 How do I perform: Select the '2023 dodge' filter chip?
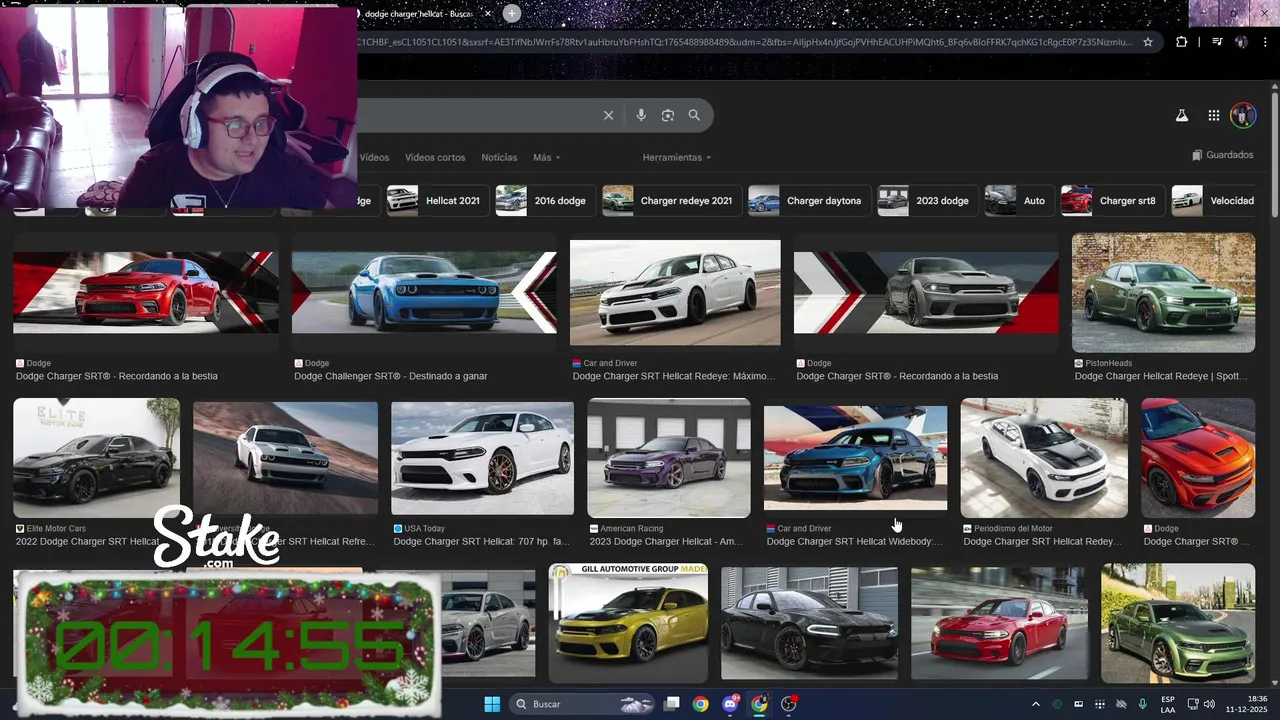coord(927,200)
